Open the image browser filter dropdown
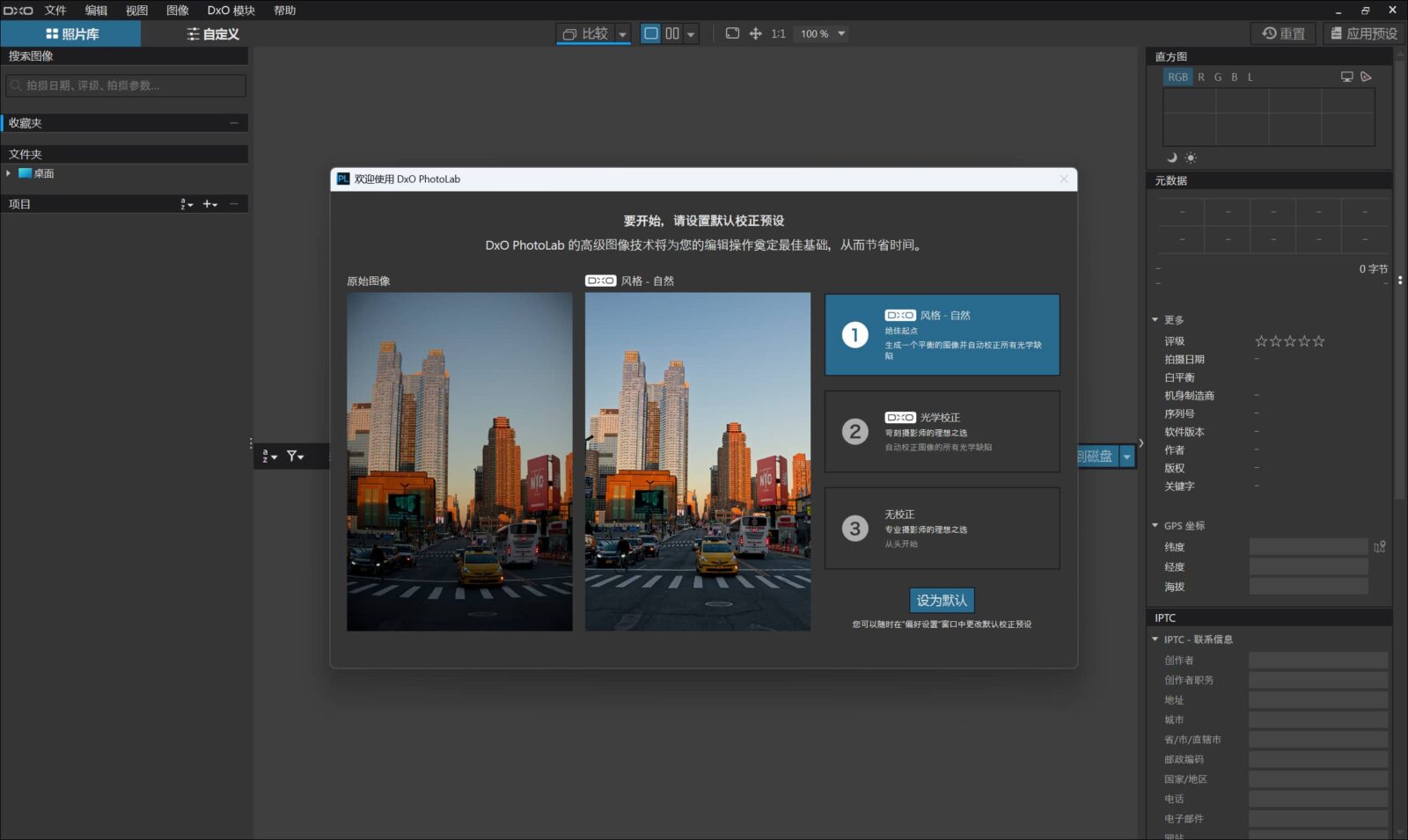 [296, 457]
